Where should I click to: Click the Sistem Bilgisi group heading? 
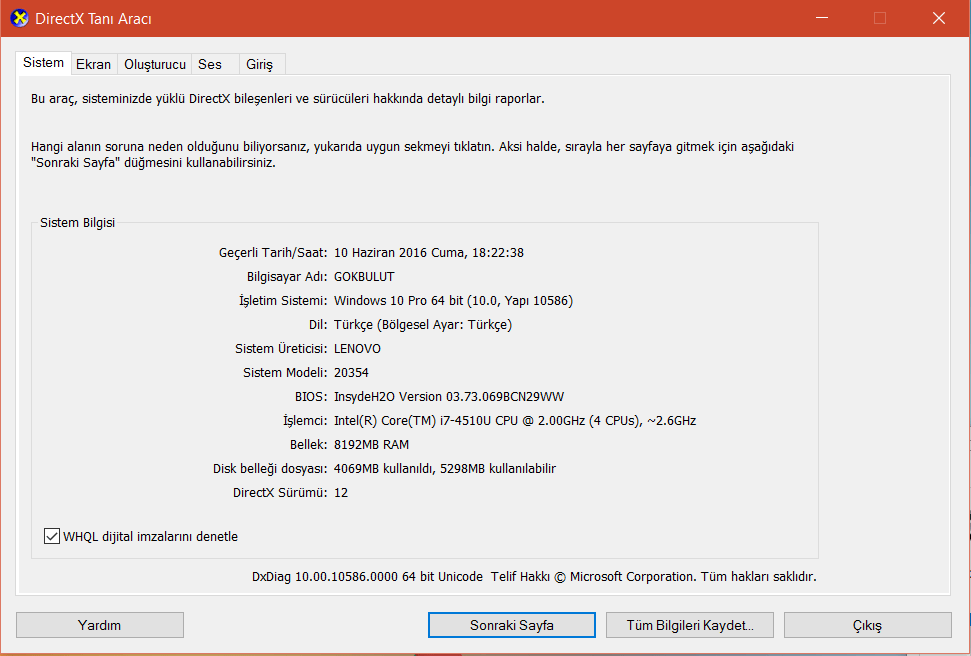(x=77, y=223)
